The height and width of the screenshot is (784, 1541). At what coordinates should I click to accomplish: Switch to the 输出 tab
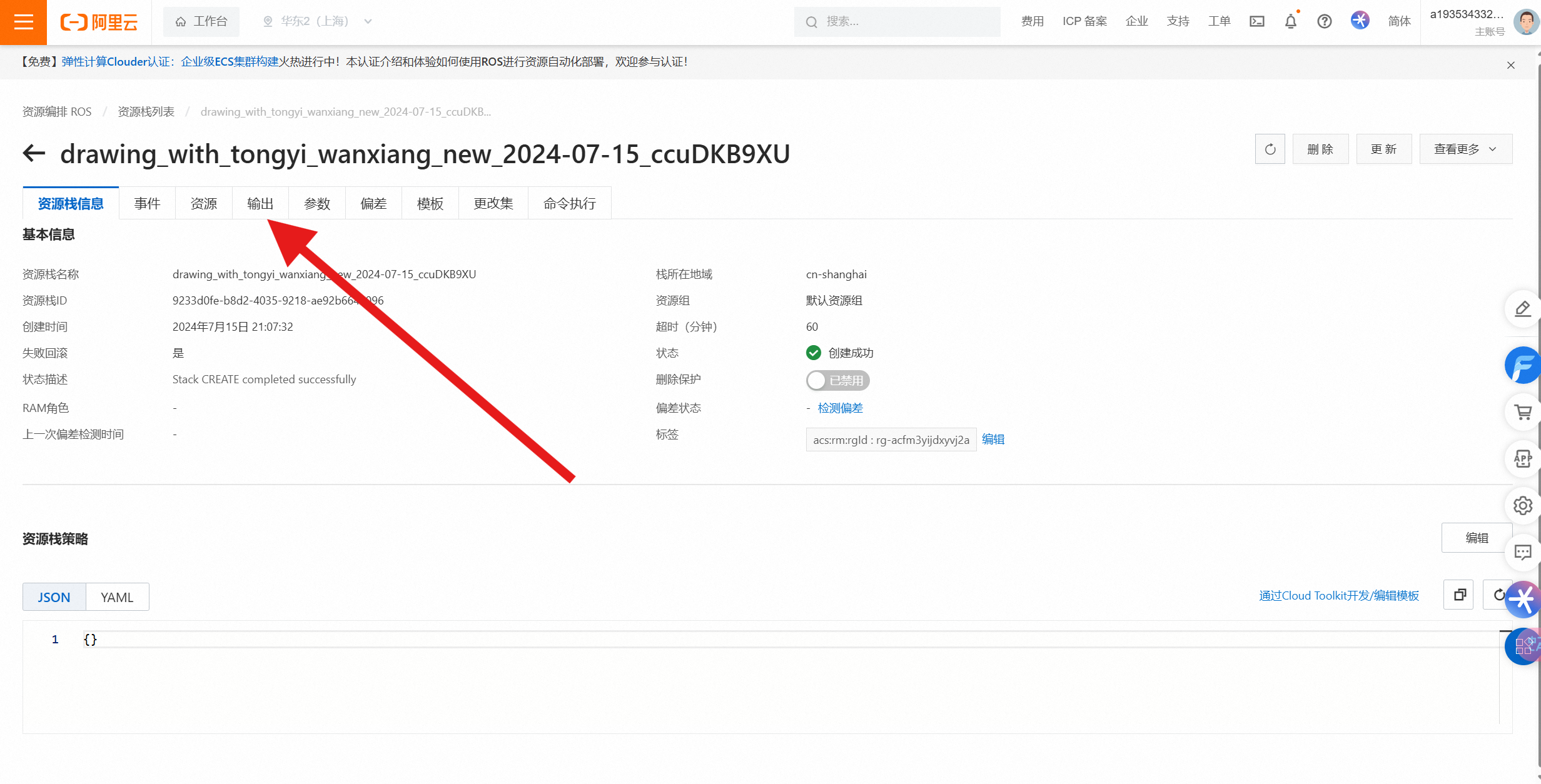coord(260,204)
